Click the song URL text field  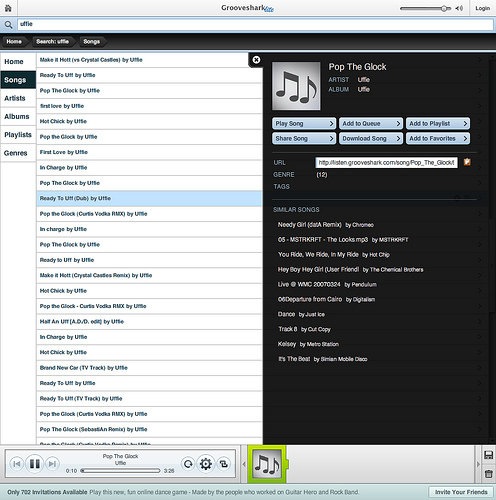(386, 163)
